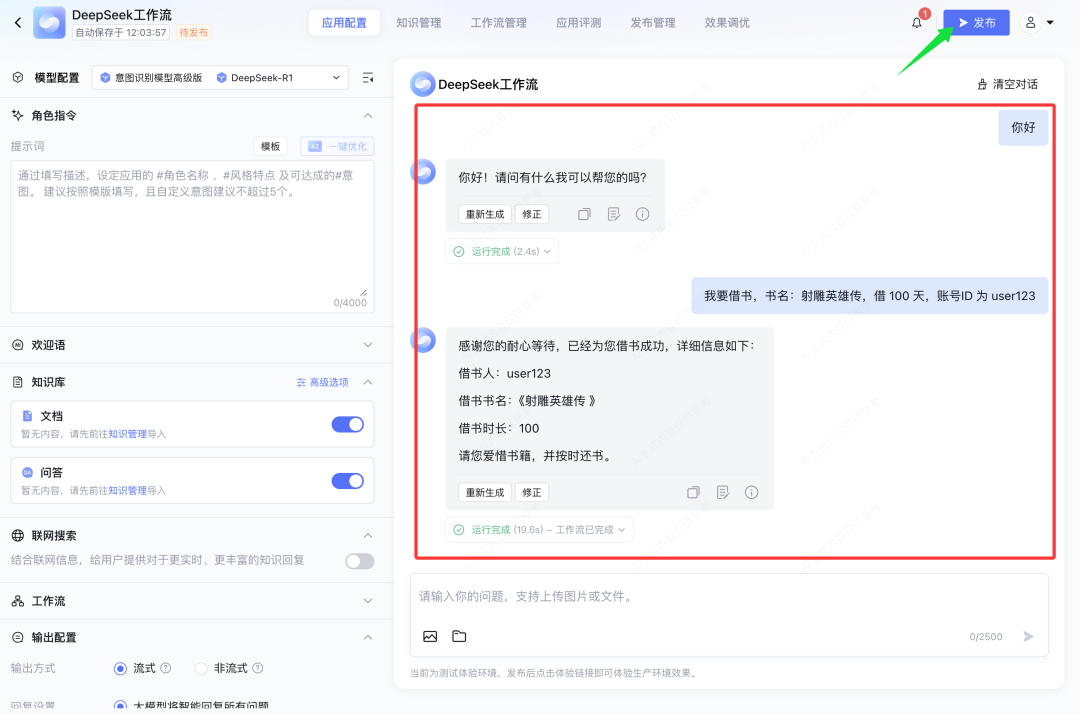
Task: Expand the 工作流 section
Action: point(368,601)
